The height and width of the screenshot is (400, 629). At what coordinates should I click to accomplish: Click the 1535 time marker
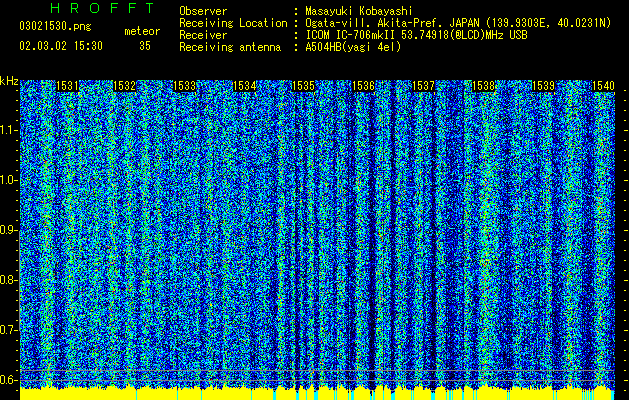pyautogui.click(x=303, y=86)
